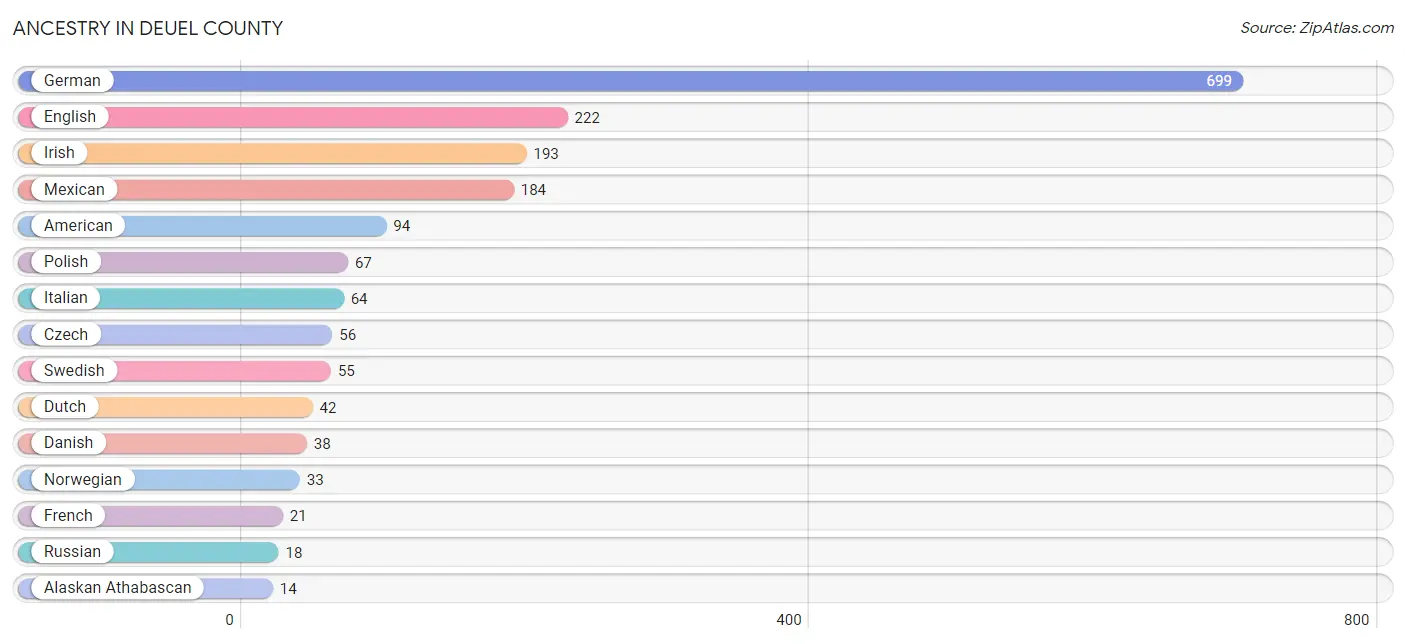Click the 'Ancestry in Deuel County' title

click(148, 28)
